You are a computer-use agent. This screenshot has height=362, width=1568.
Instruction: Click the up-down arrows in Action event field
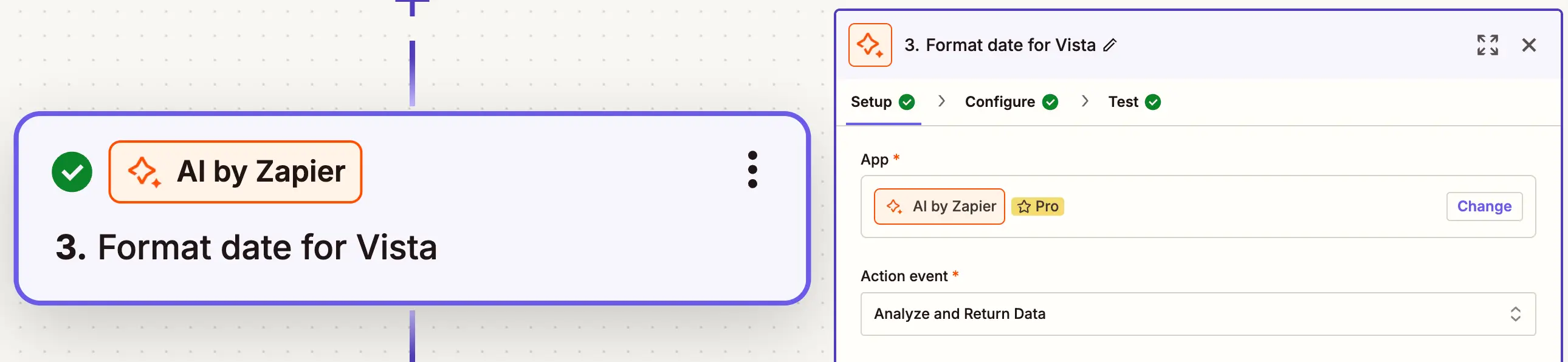pos(1515,314)
